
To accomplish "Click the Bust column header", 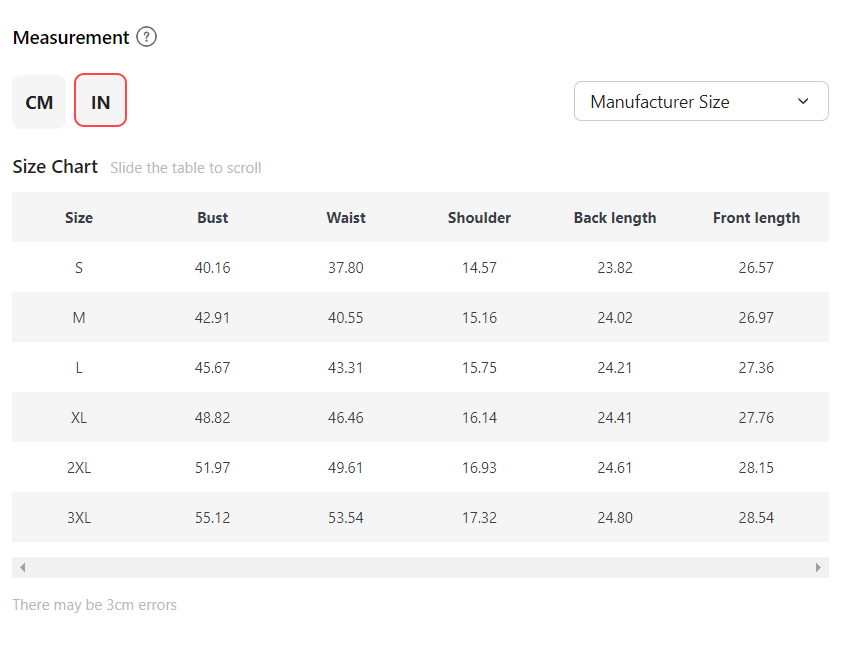I will coord(212,218).
